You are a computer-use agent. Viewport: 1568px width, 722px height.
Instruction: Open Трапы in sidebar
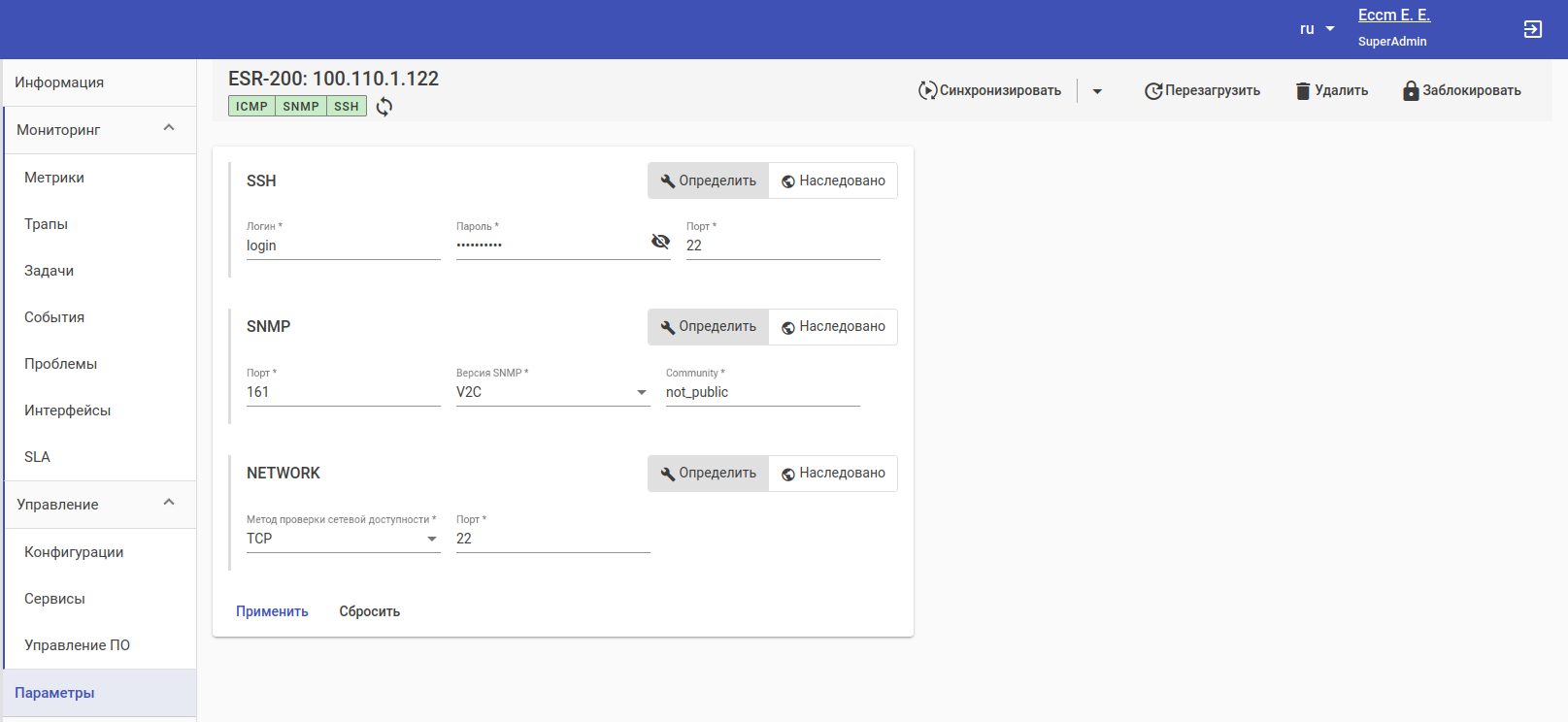click(x=100, y=224)
